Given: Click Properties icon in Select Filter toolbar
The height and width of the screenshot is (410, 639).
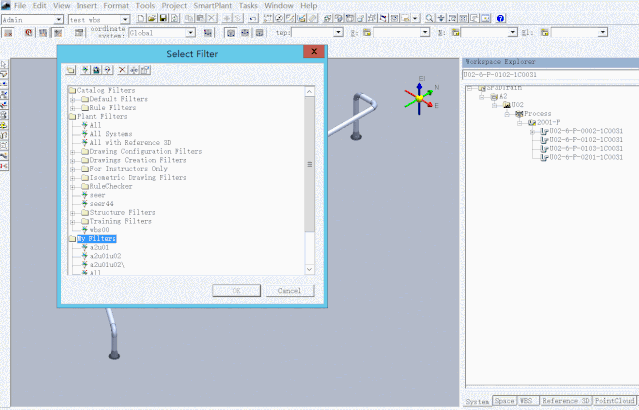Looking at the screenshot, I should pyautogui.click(x=145, y=70).
